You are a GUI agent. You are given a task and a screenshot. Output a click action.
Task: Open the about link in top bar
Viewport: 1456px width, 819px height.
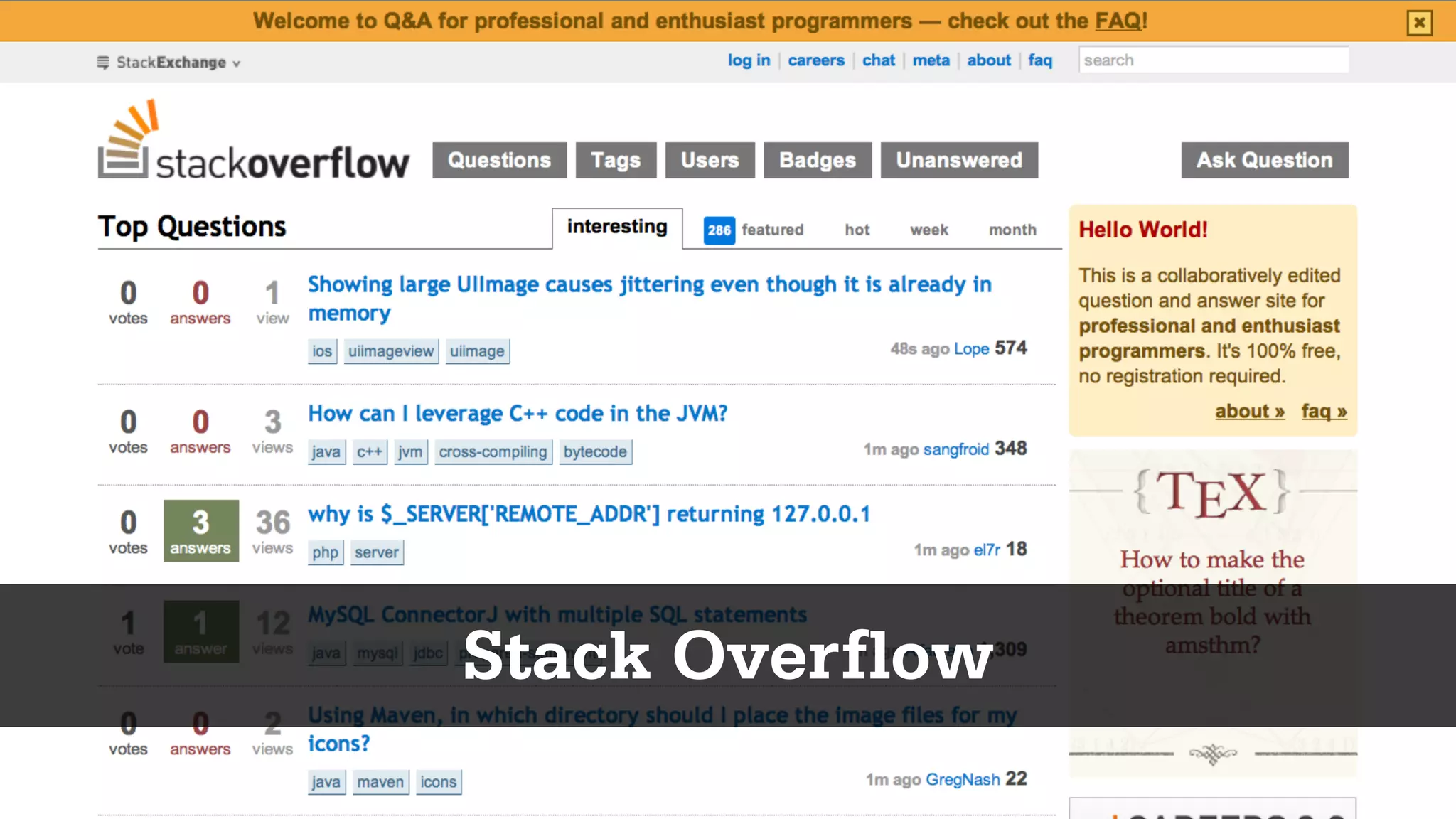click(x=989, y=60)
